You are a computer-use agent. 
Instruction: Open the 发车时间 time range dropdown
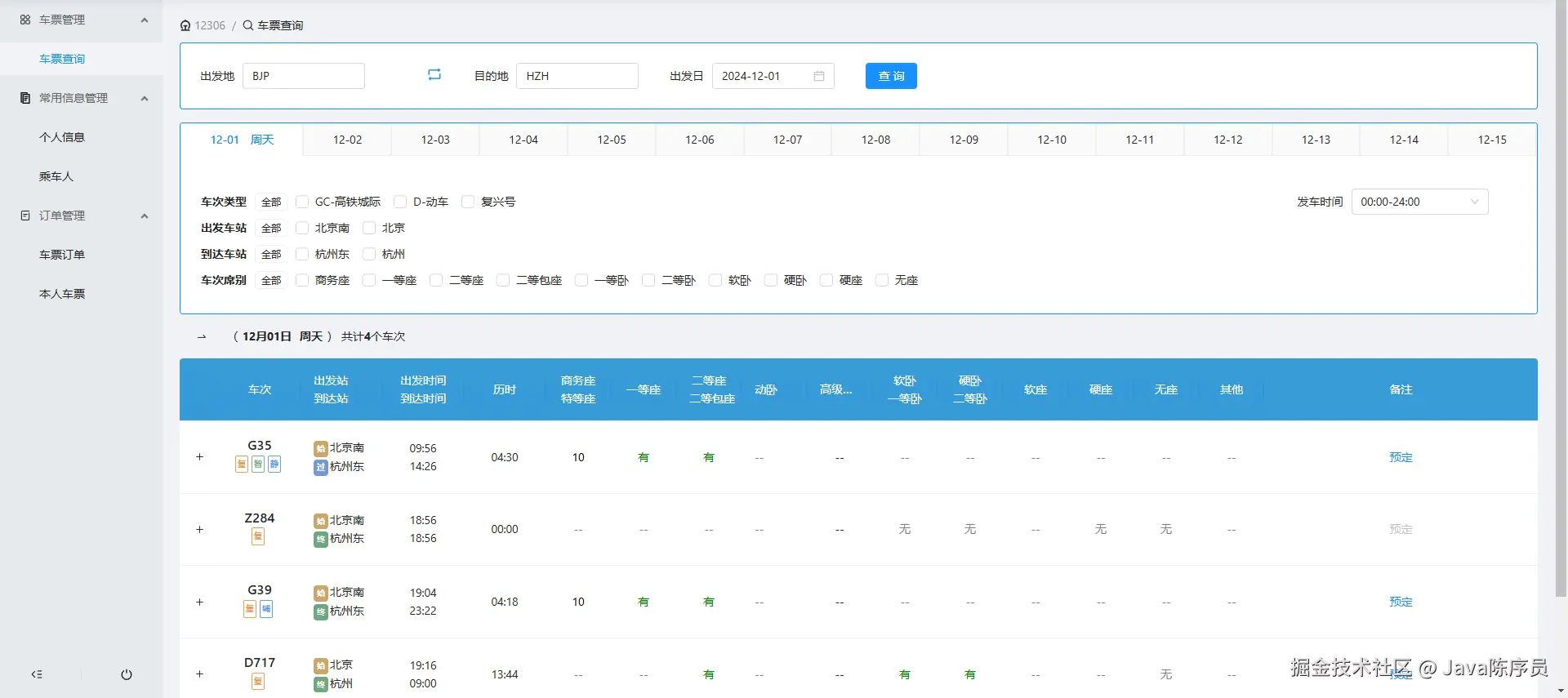pos(1419,202)
